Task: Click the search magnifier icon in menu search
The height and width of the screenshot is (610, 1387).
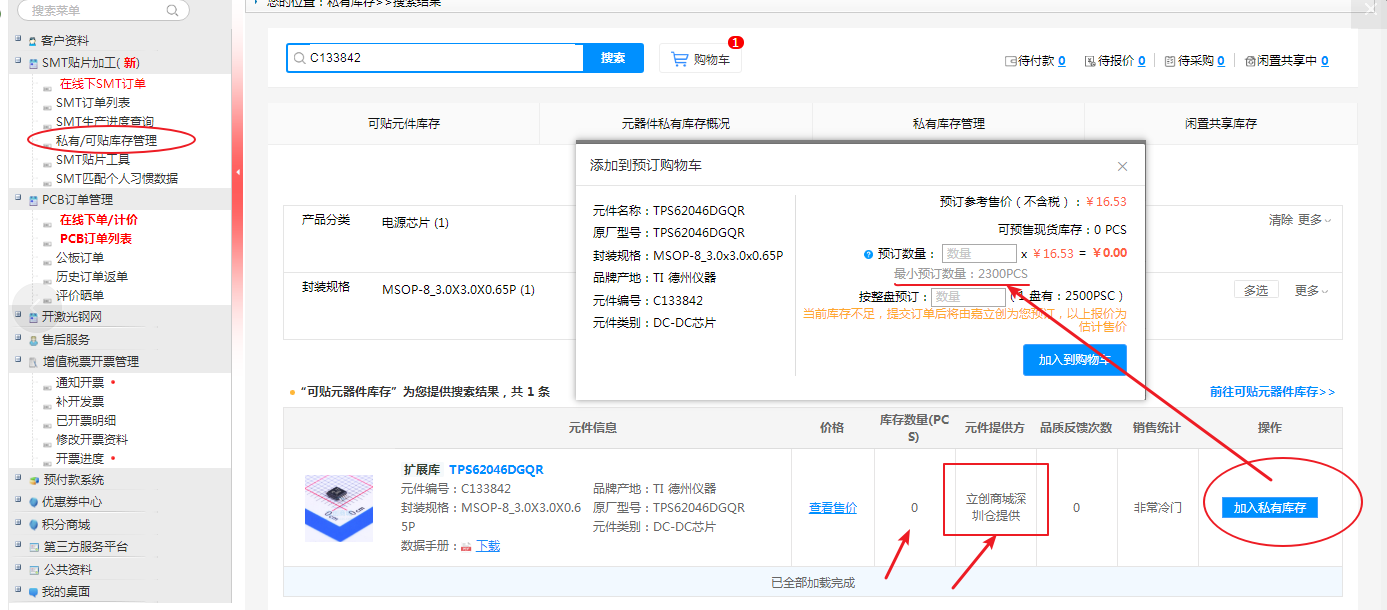Action: pyautogui.click(x=172, y=10)
